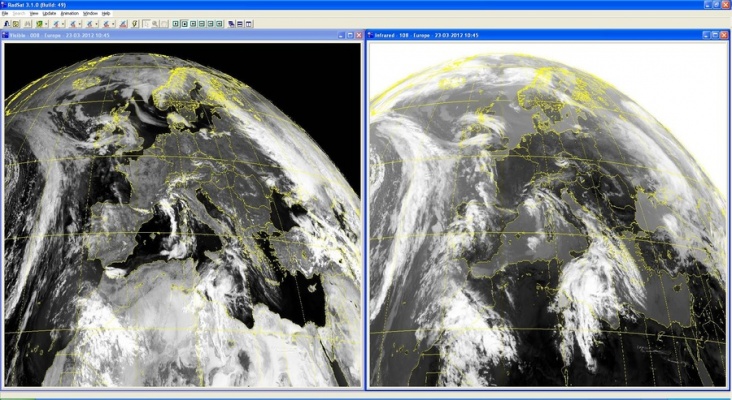This screenshot has width=732, height=400.
Task: Click the Visible 008 Europe satellite image
Action: (182, 212)
